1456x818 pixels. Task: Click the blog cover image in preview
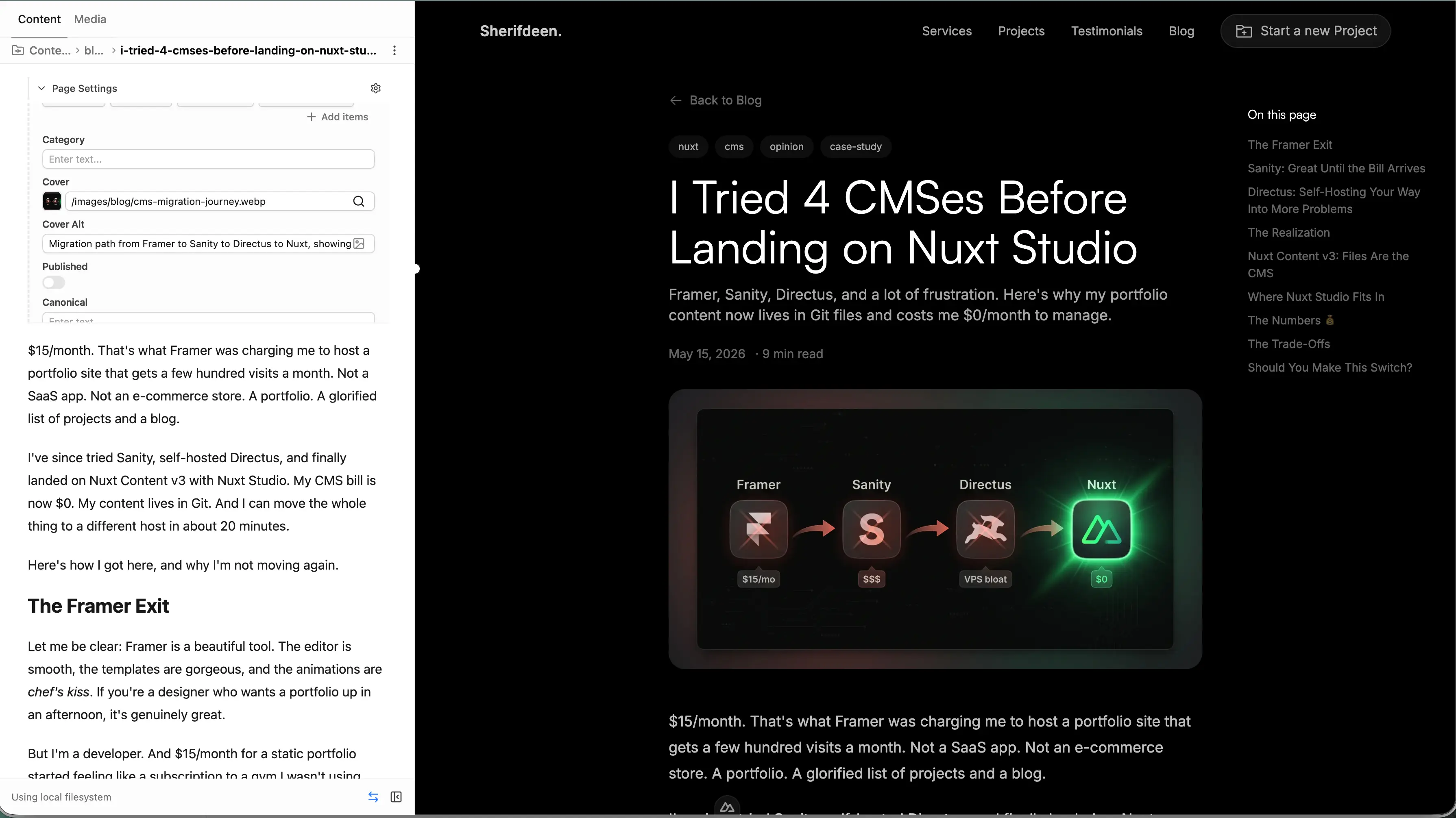coord(935,529)
